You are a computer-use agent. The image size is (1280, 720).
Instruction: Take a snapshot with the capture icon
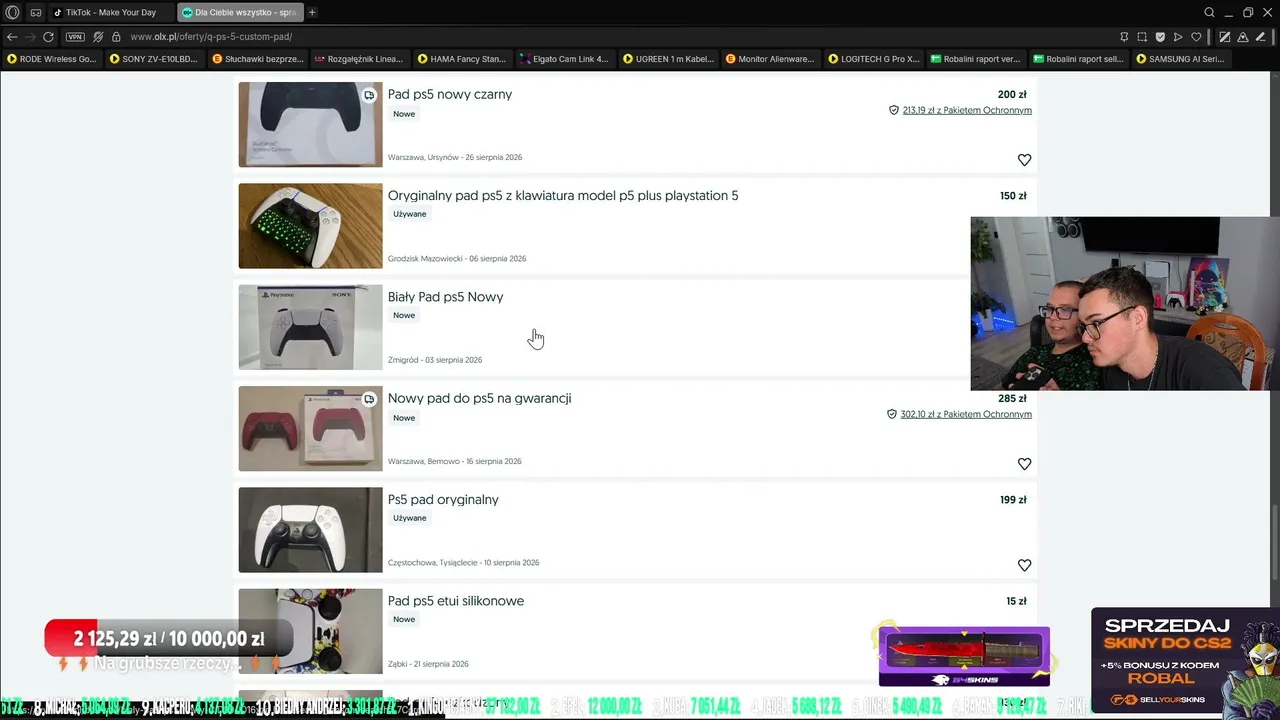pos(1142,37)
